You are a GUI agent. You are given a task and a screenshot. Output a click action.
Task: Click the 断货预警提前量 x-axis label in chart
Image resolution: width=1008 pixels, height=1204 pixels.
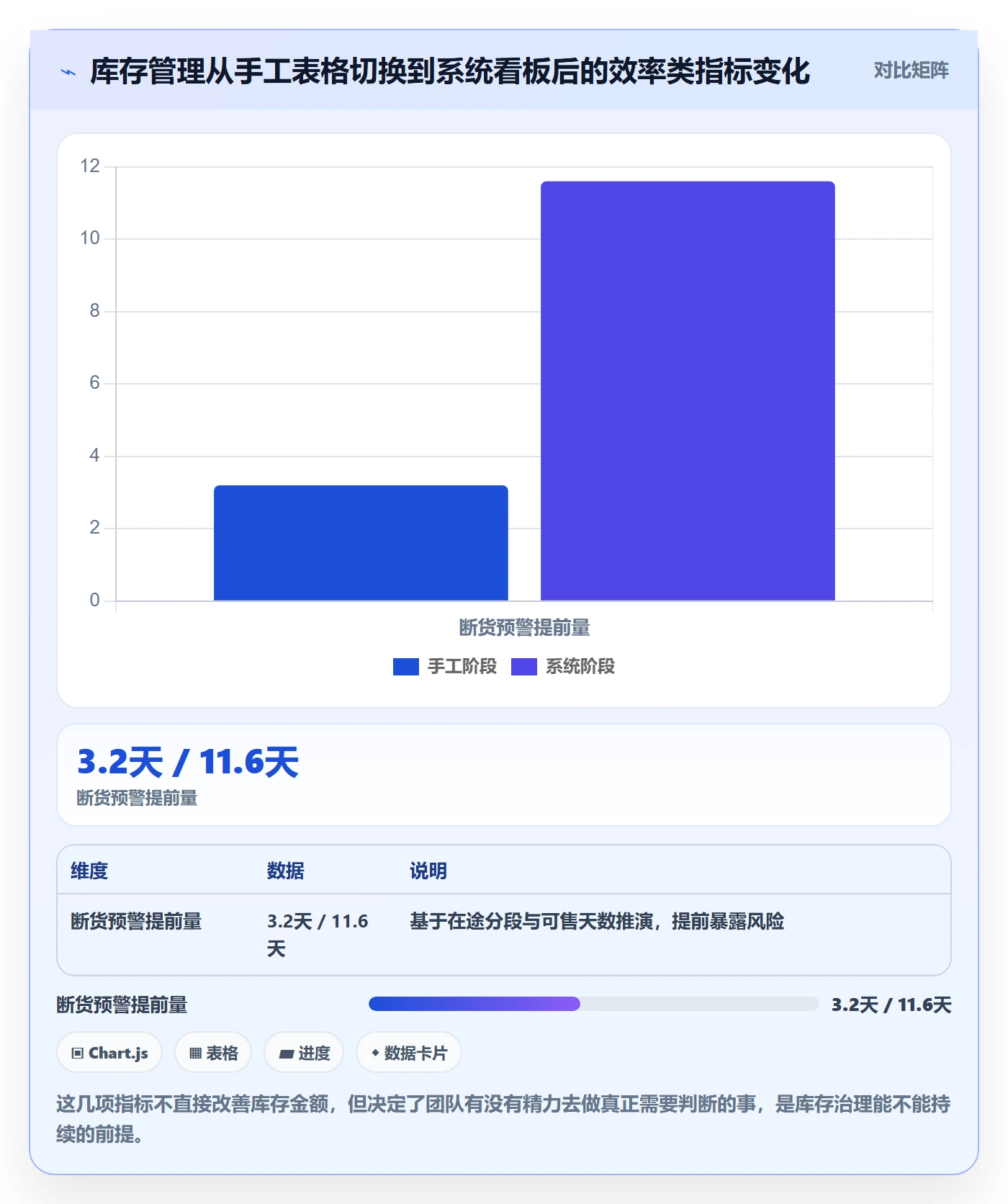[x=524, y=628]
